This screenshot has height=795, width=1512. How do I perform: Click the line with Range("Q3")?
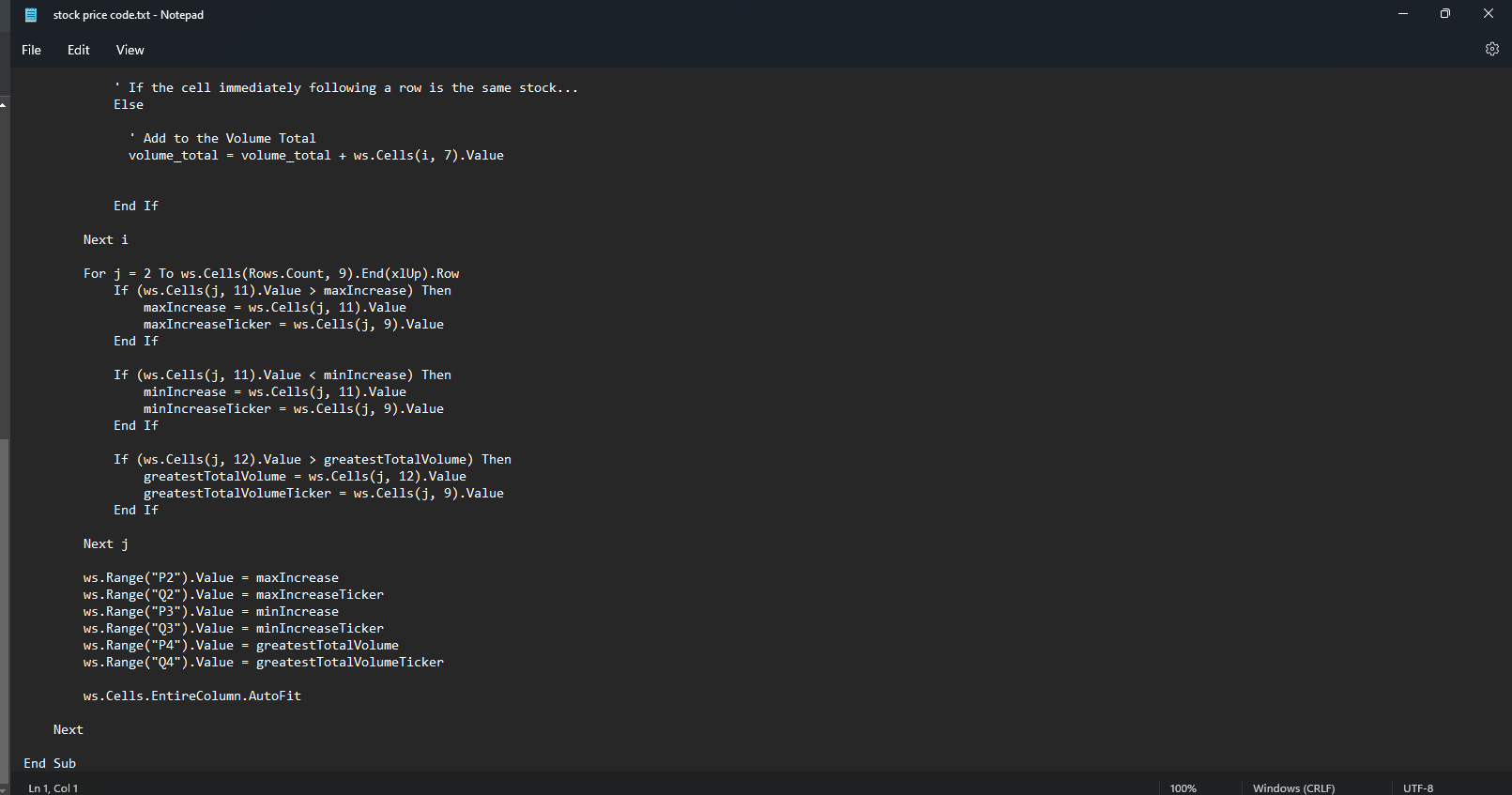coord(234,628)
